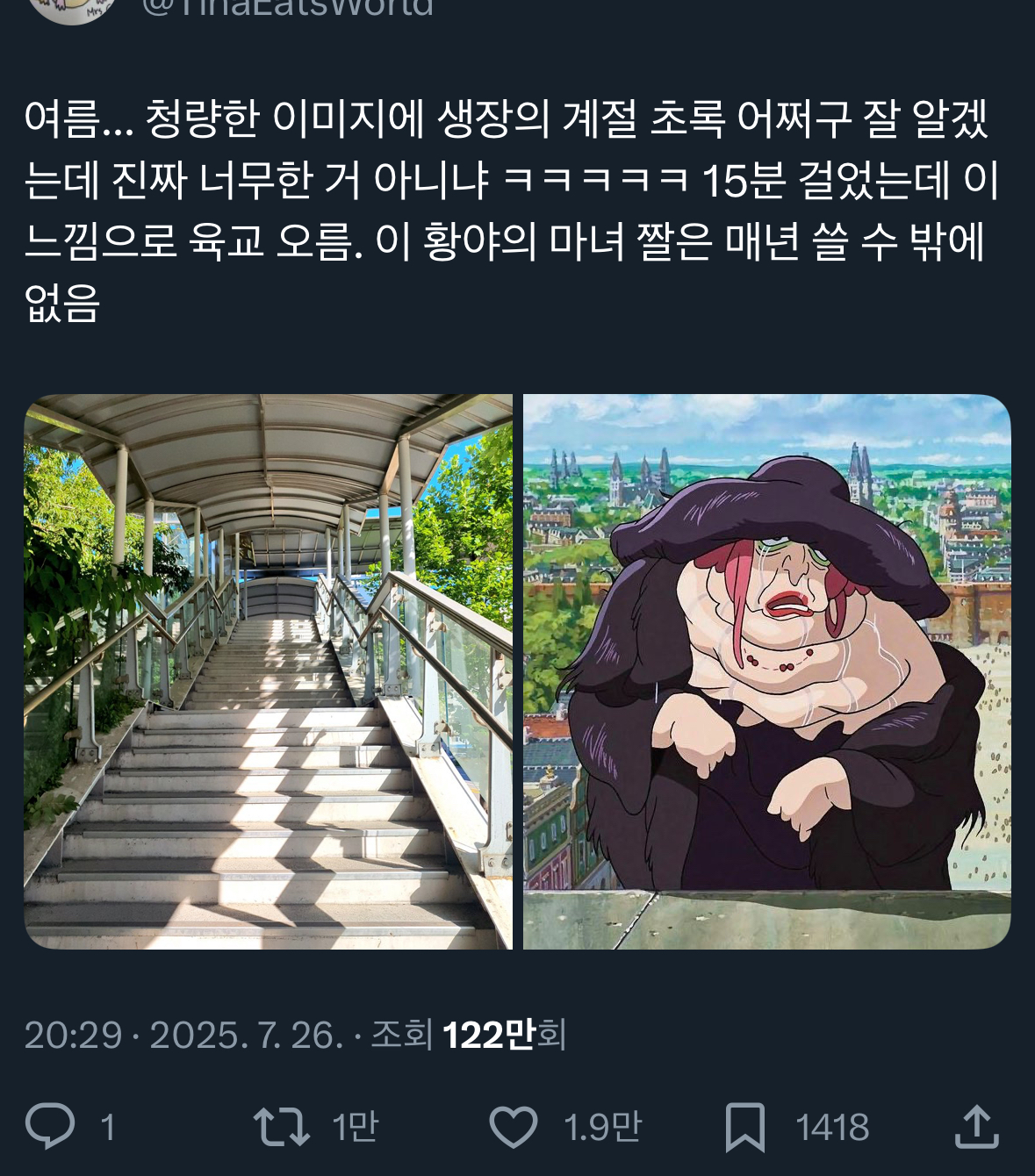Tap the 조회 views label

coord(401,1036)
